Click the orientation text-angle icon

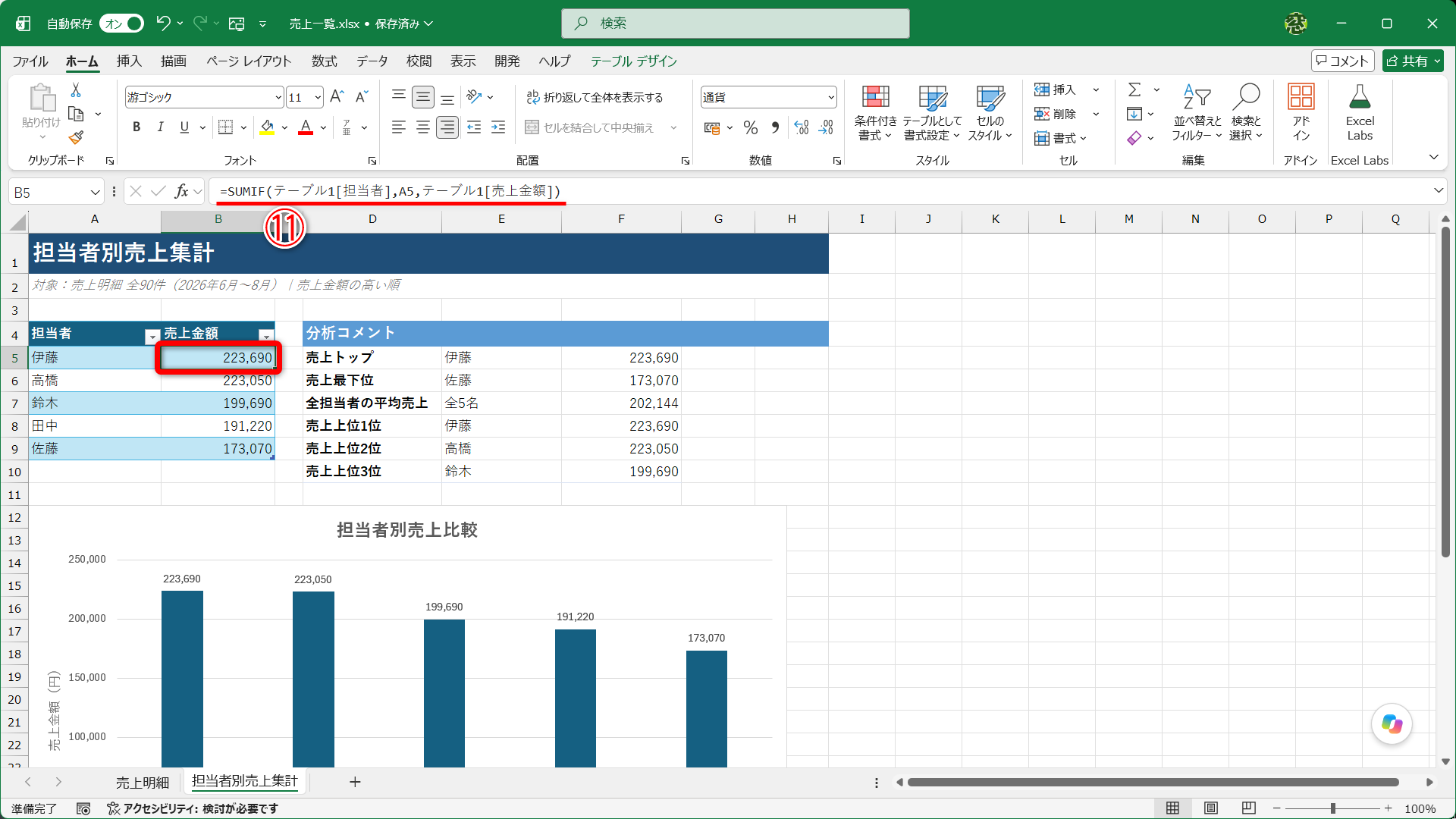coord(475,96)
